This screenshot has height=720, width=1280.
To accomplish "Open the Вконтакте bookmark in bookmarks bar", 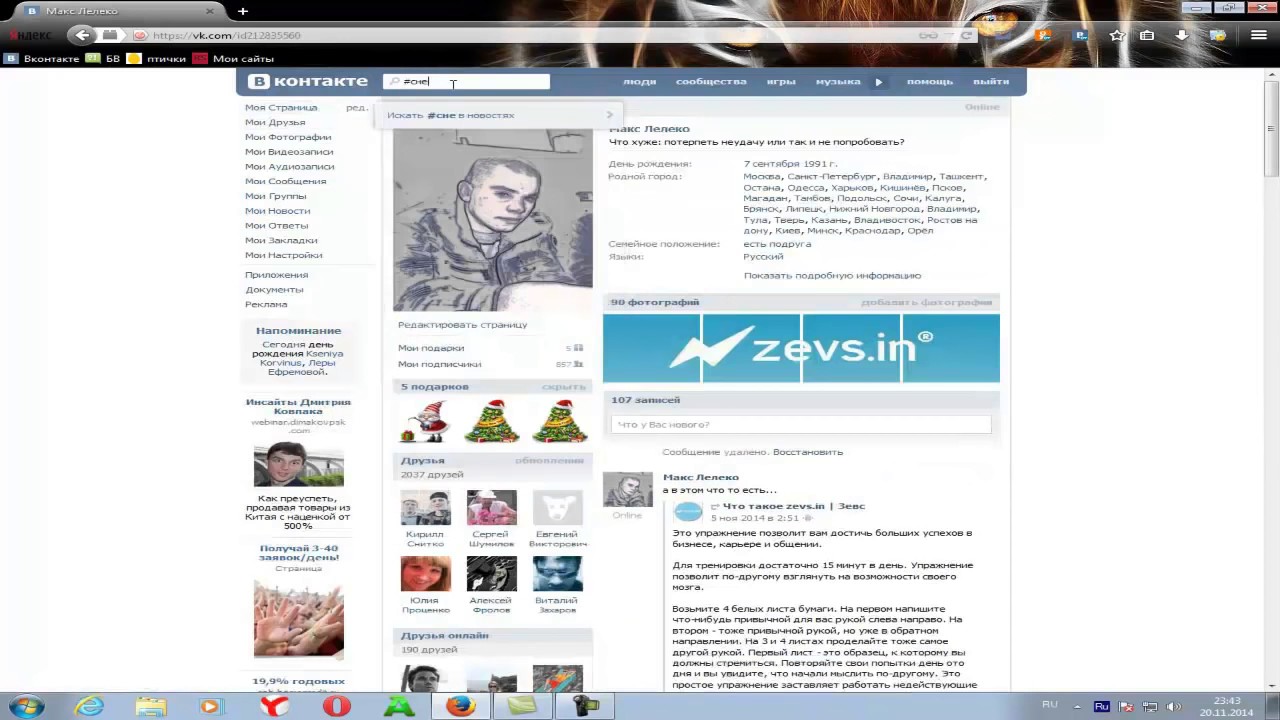I will tap(42, 59).
